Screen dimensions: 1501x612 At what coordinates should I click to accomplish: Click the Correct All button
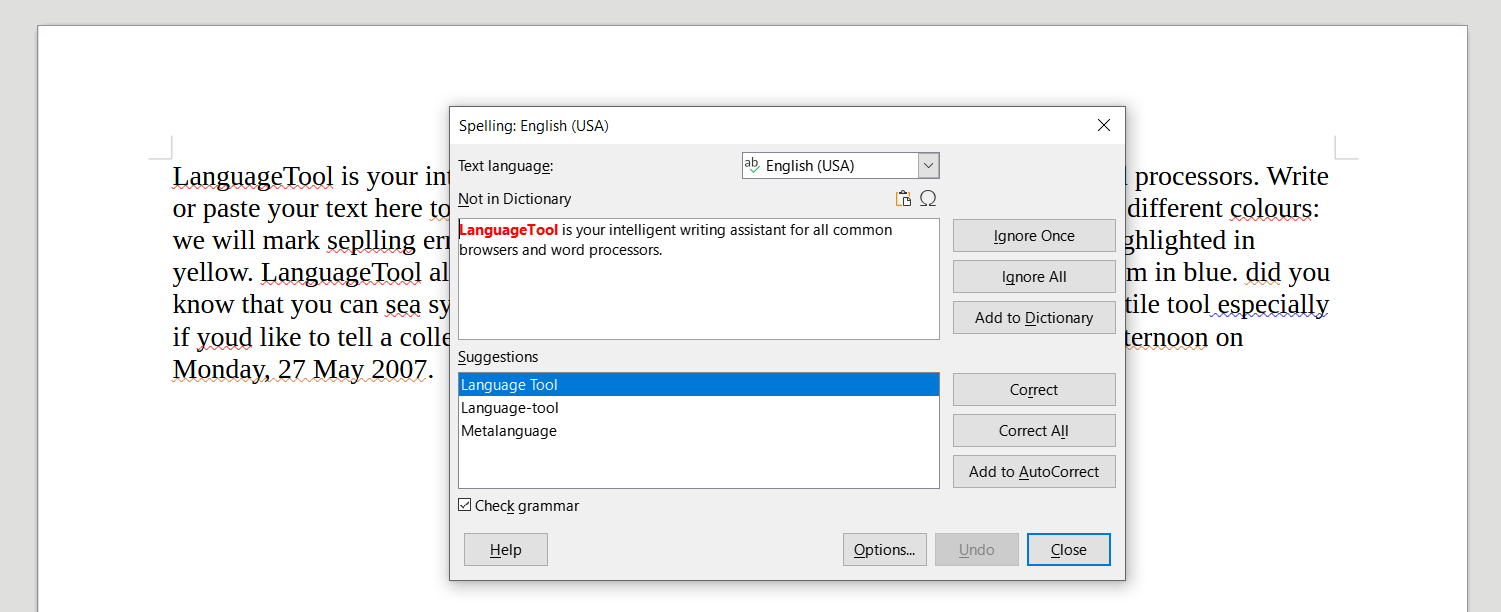pyautogui.click(x=1034, y=431)
